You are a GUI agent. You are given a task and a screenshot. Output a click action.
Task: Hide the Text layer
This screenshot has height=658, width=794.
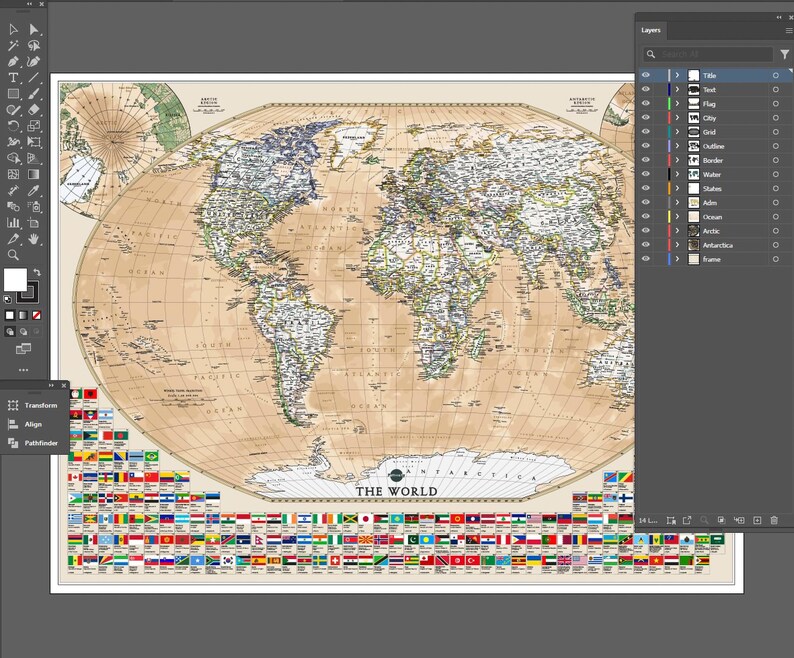pos(646,89)
